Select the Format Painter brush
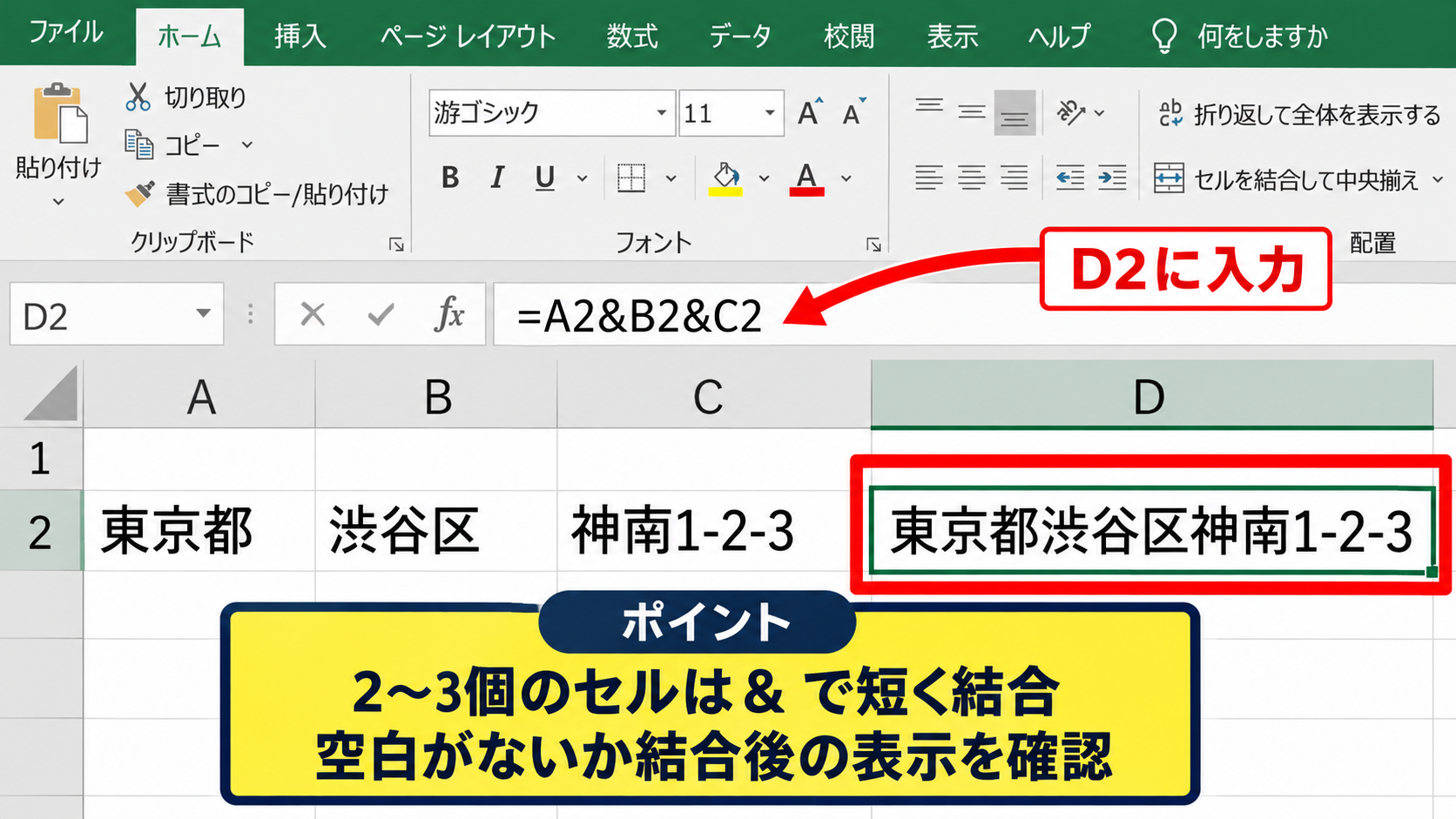The height and width of the screenshot is (819, 1456). [139, 193]
